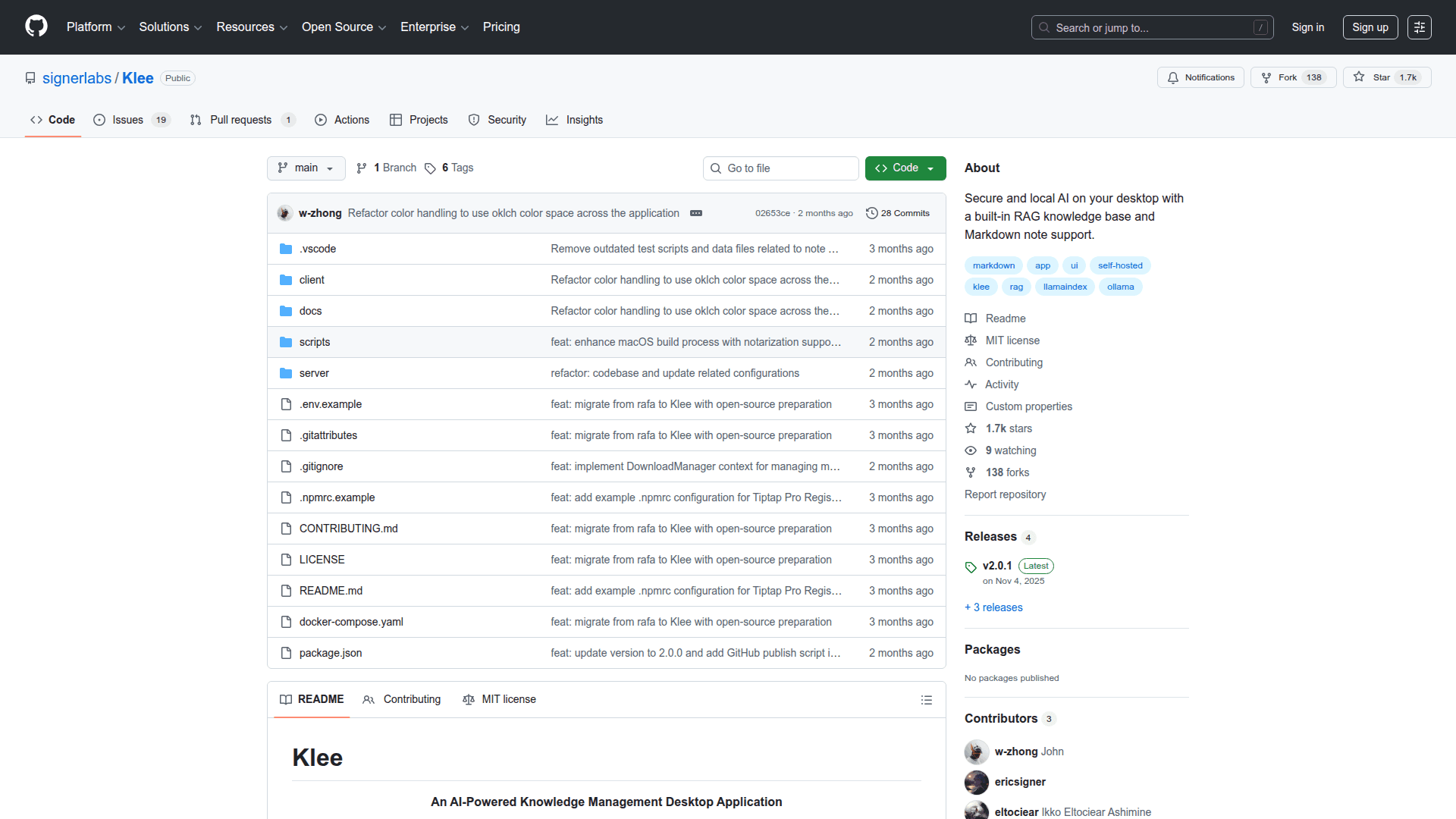Screen dimensions: 1456x819
Task: Open the scripts folder
Action: click(314, 342)
